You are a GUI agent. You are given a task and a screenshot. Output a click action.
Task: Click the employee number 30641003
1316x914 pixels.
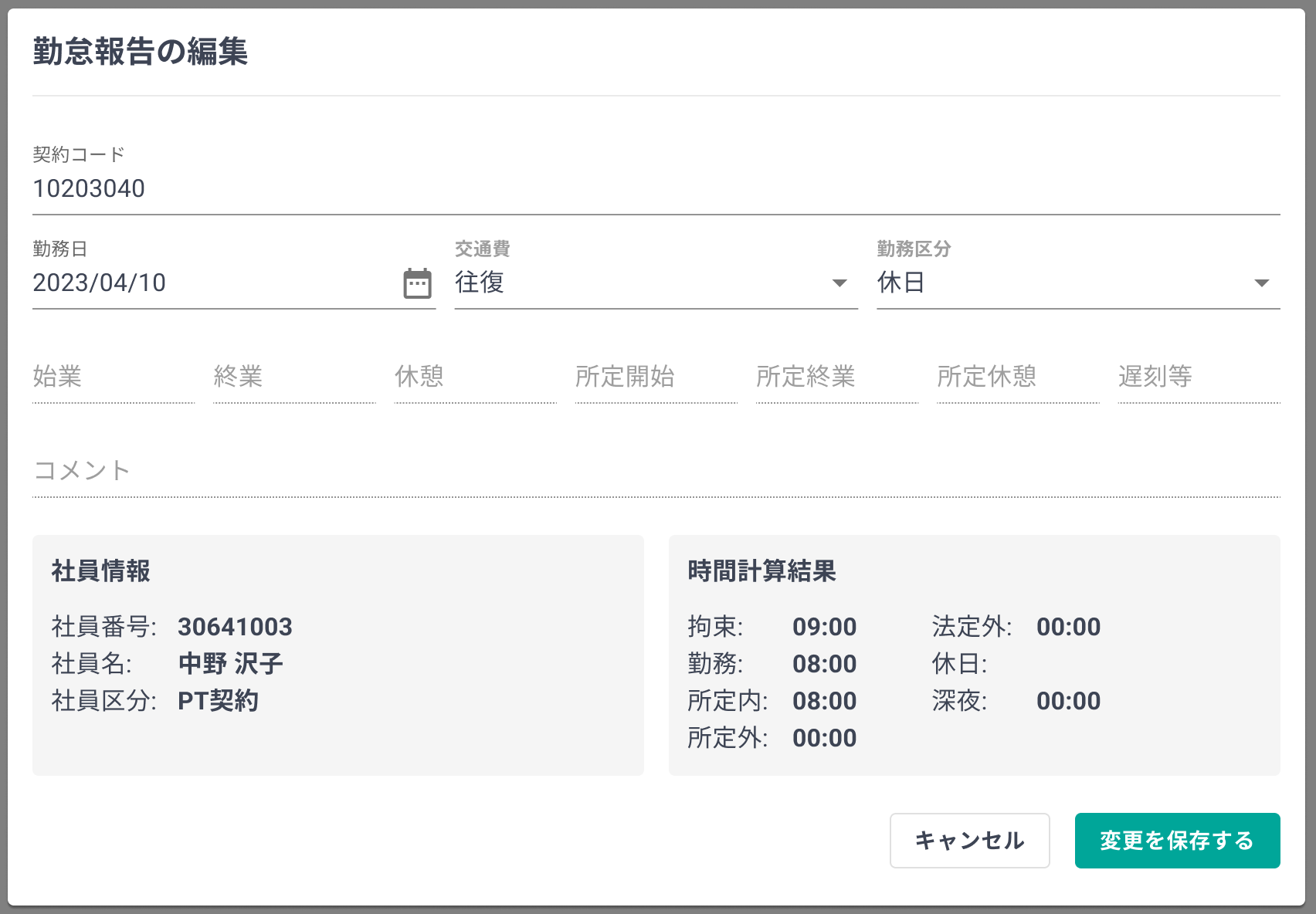235,627
